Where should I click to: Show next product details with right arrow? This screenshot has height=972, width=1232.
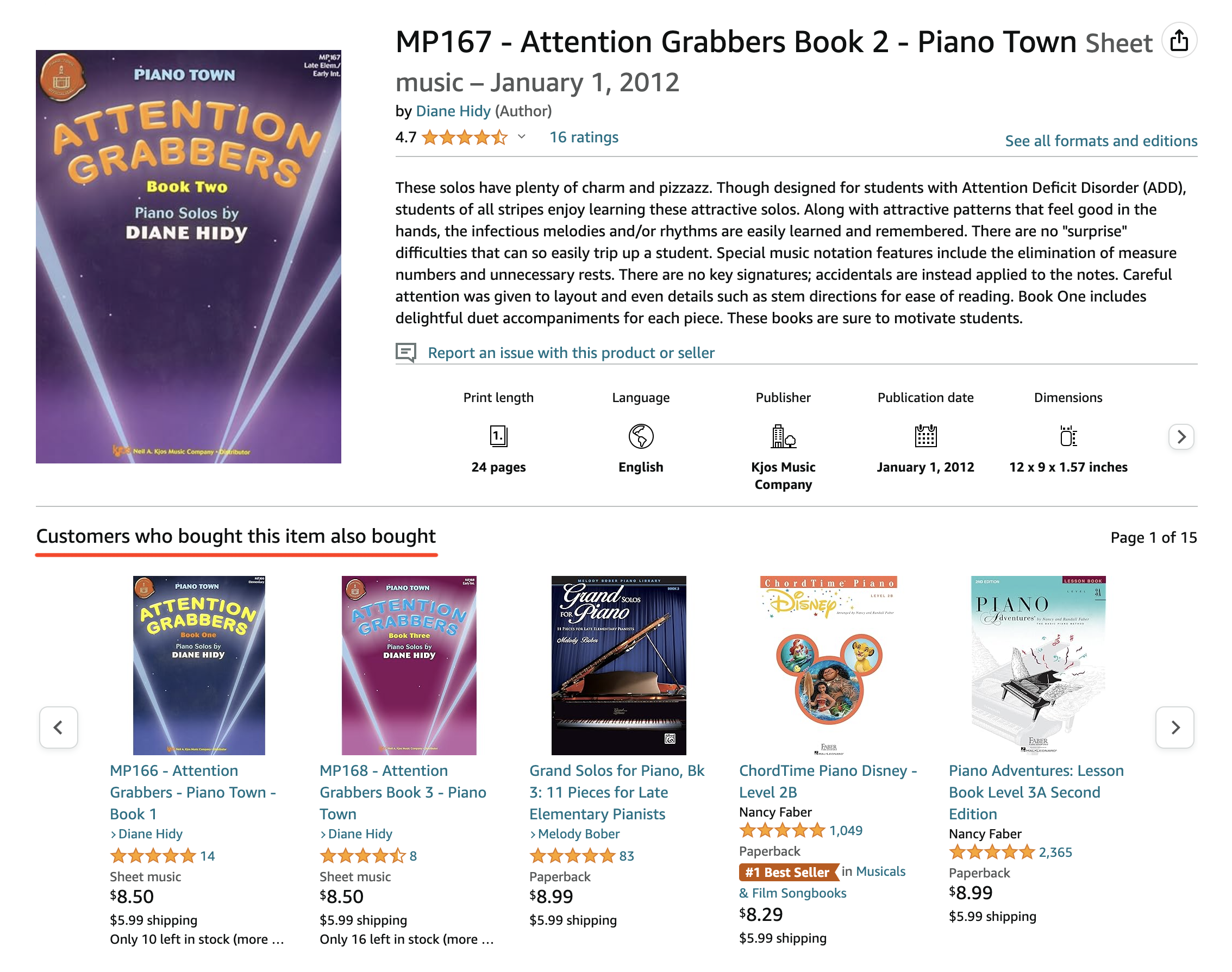point(1181,436)
